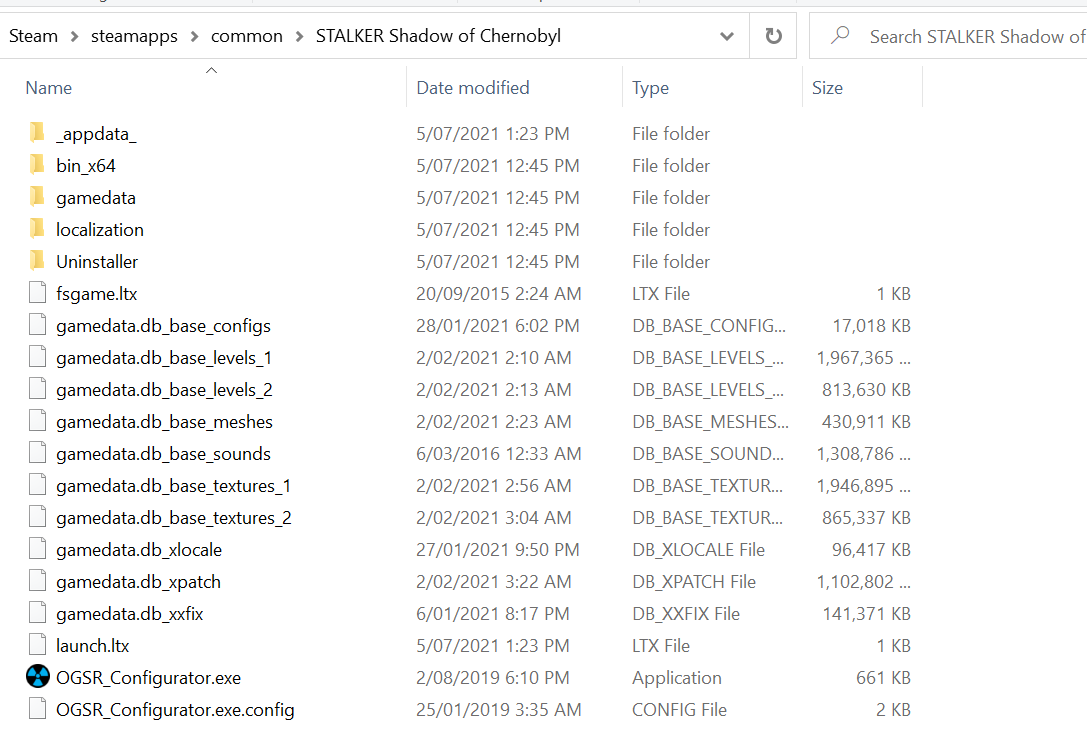Select the gamedata.db_xxfix file name
Image resolution: width=1087 pixels, height=732 pixels.
tap(130, 613)
